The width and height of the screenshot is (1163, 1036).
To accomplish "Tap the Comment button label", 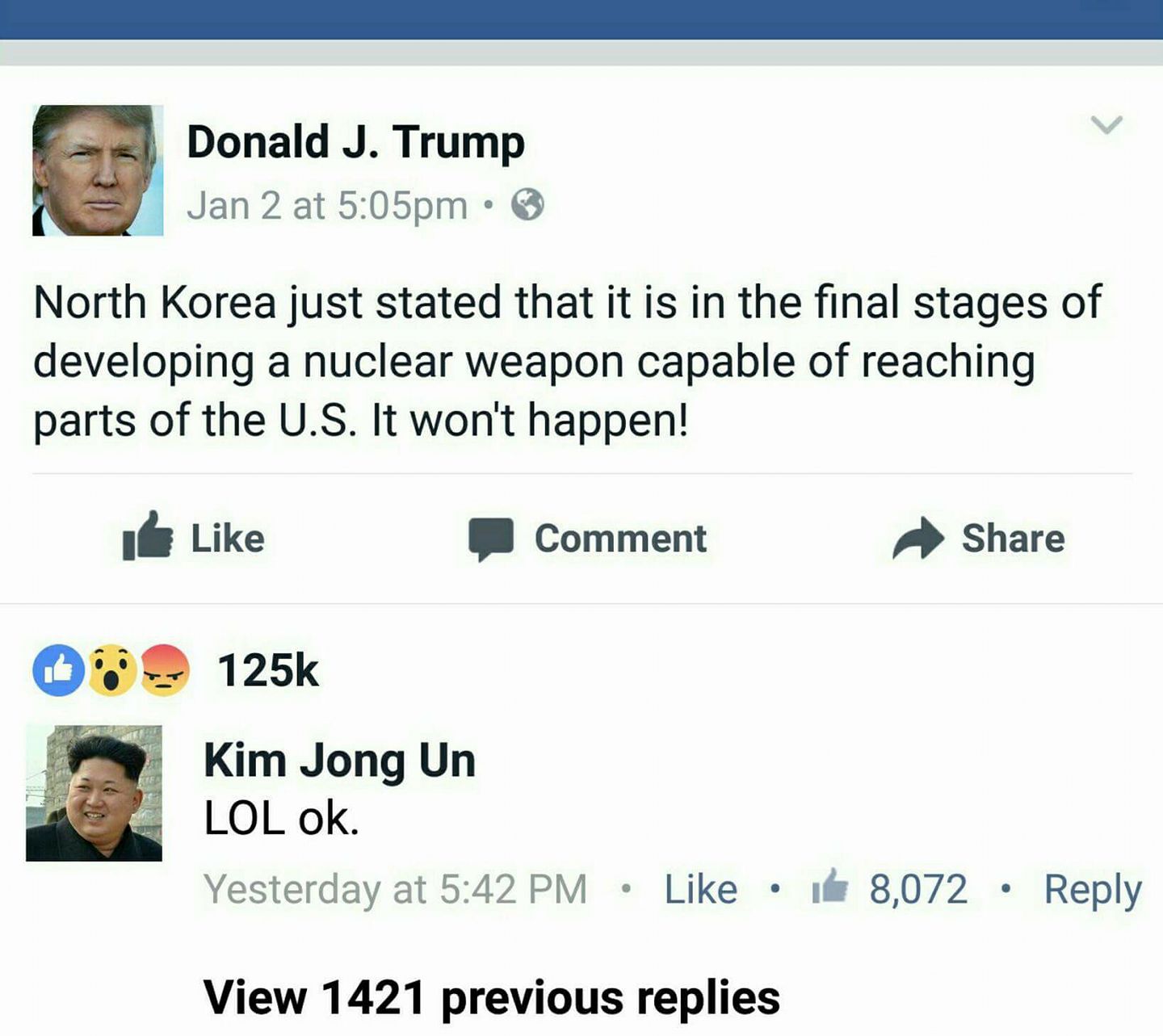I will click(620, 539).
